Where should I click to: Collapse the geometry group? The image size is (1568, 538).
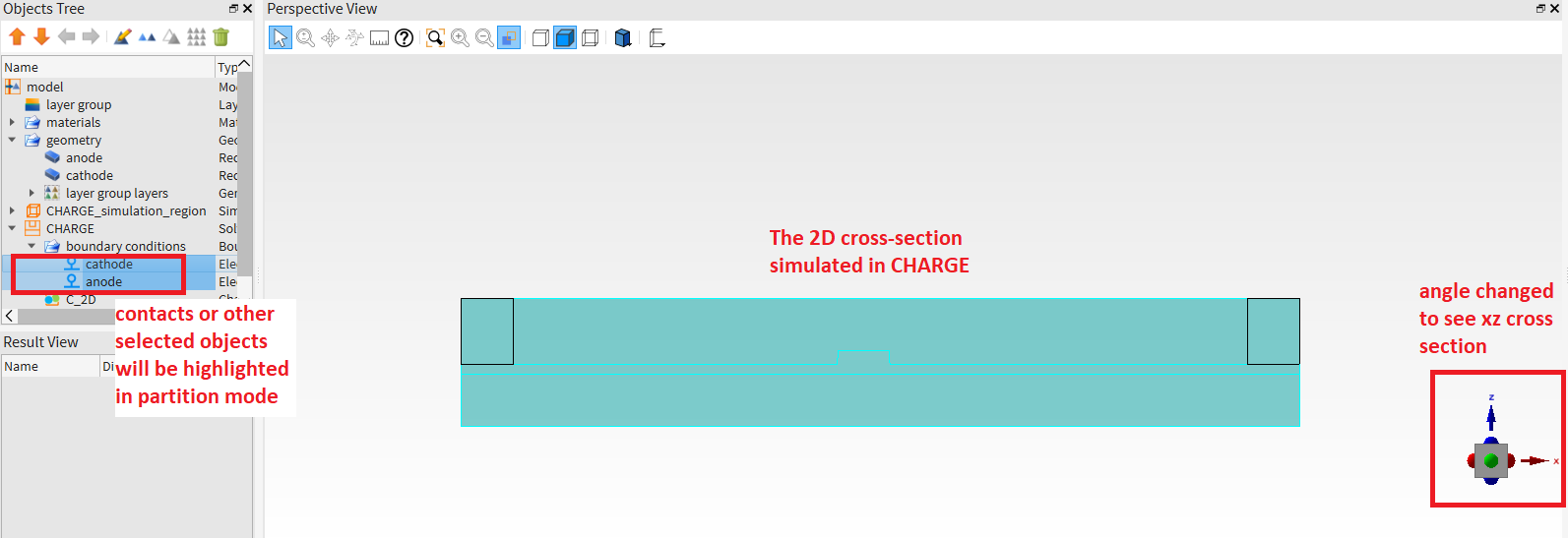point(12,140)
